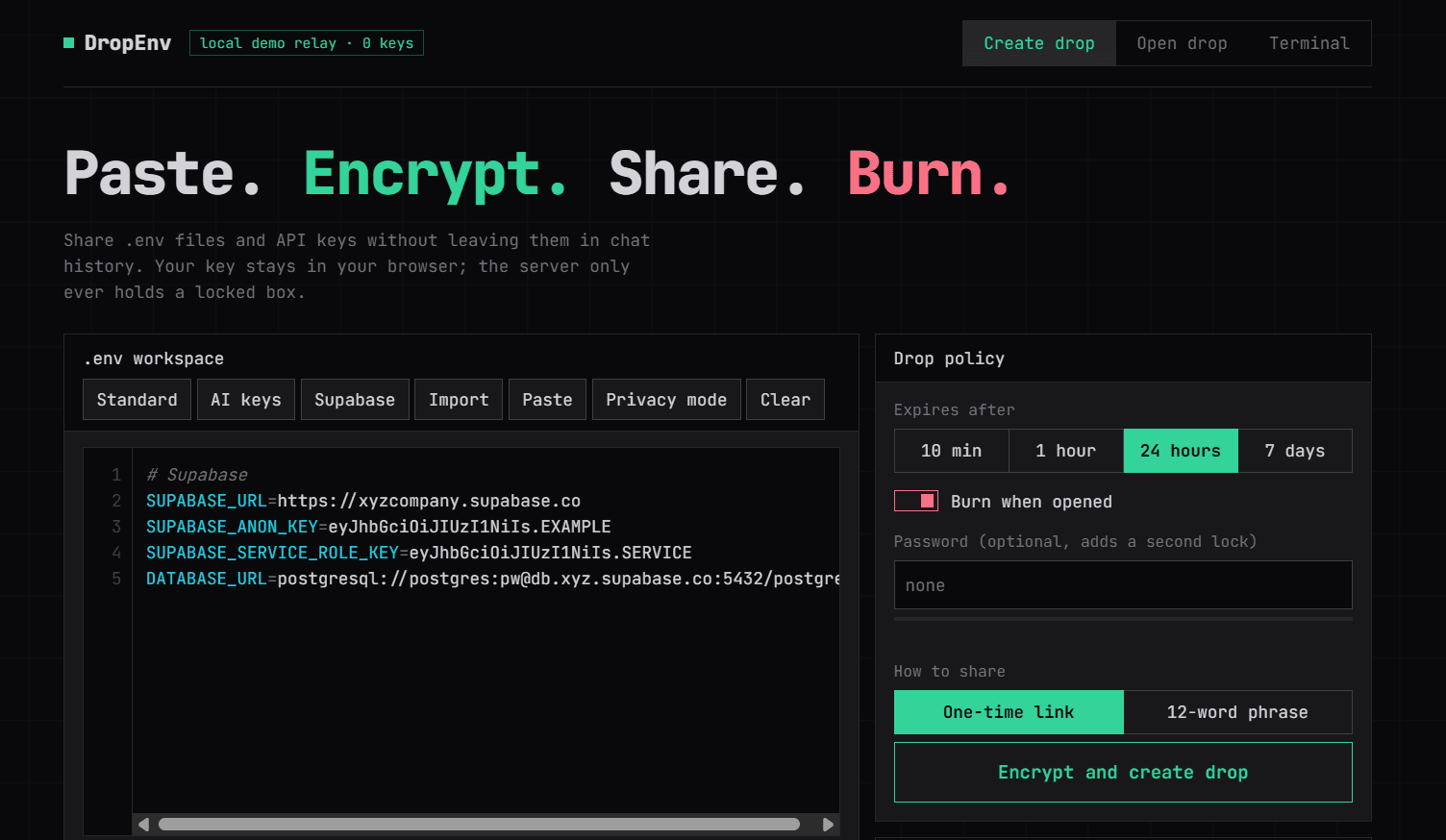Switch to the Open drop tab

click(1182, 43)
